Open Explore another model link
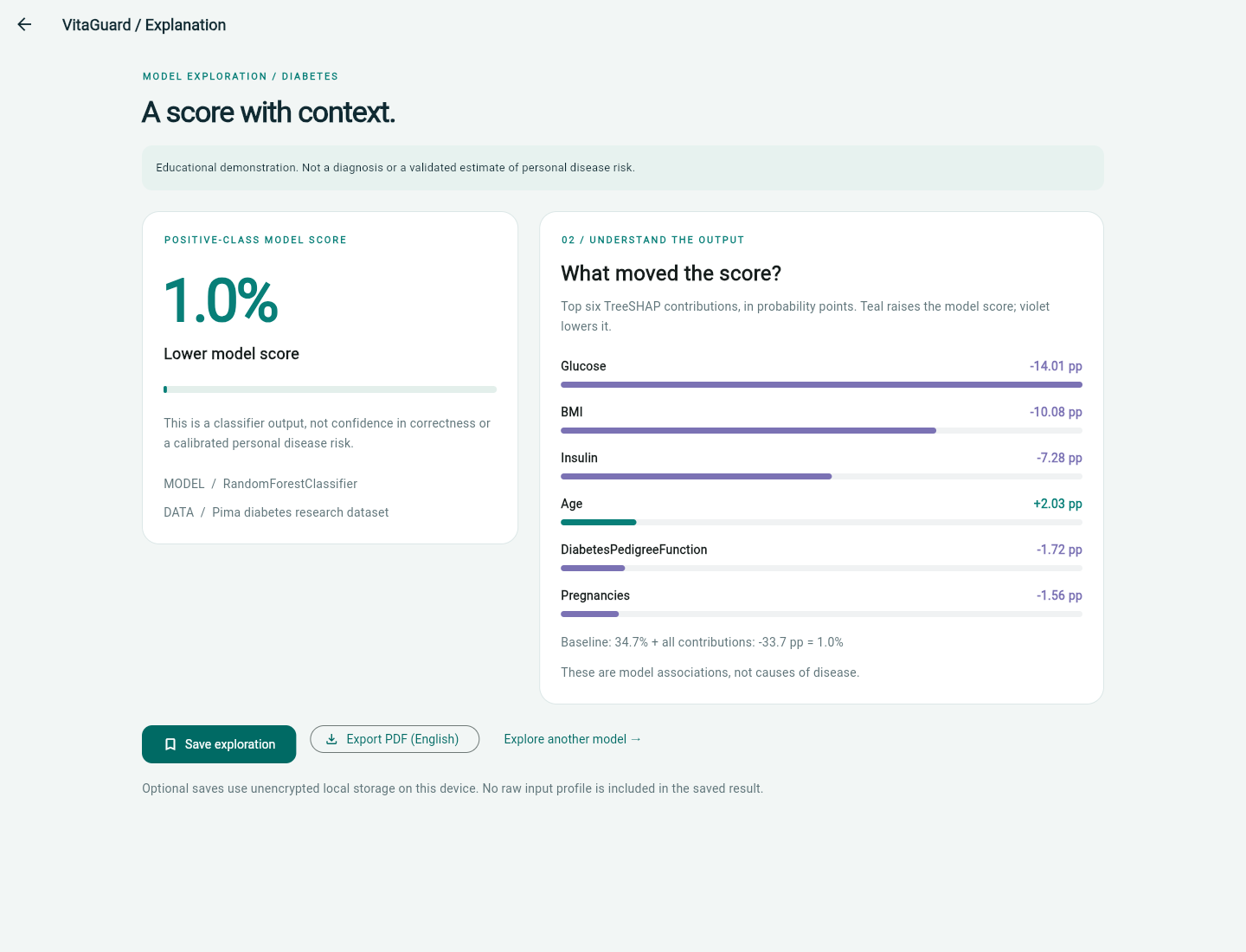Image resolution: width=1246 pixels, height=952 pixels. coord(573,739)
